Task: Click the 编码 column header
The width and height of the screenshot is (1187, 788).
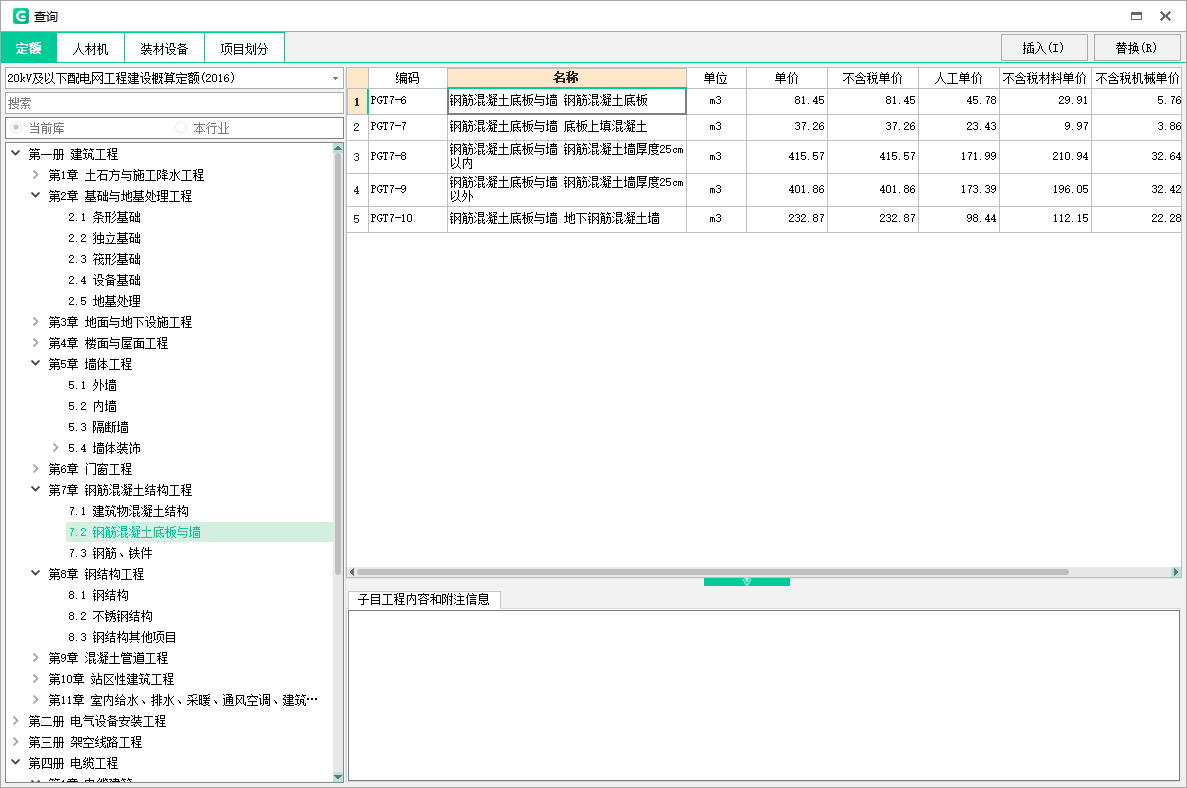Action: [x=407, y=78]
